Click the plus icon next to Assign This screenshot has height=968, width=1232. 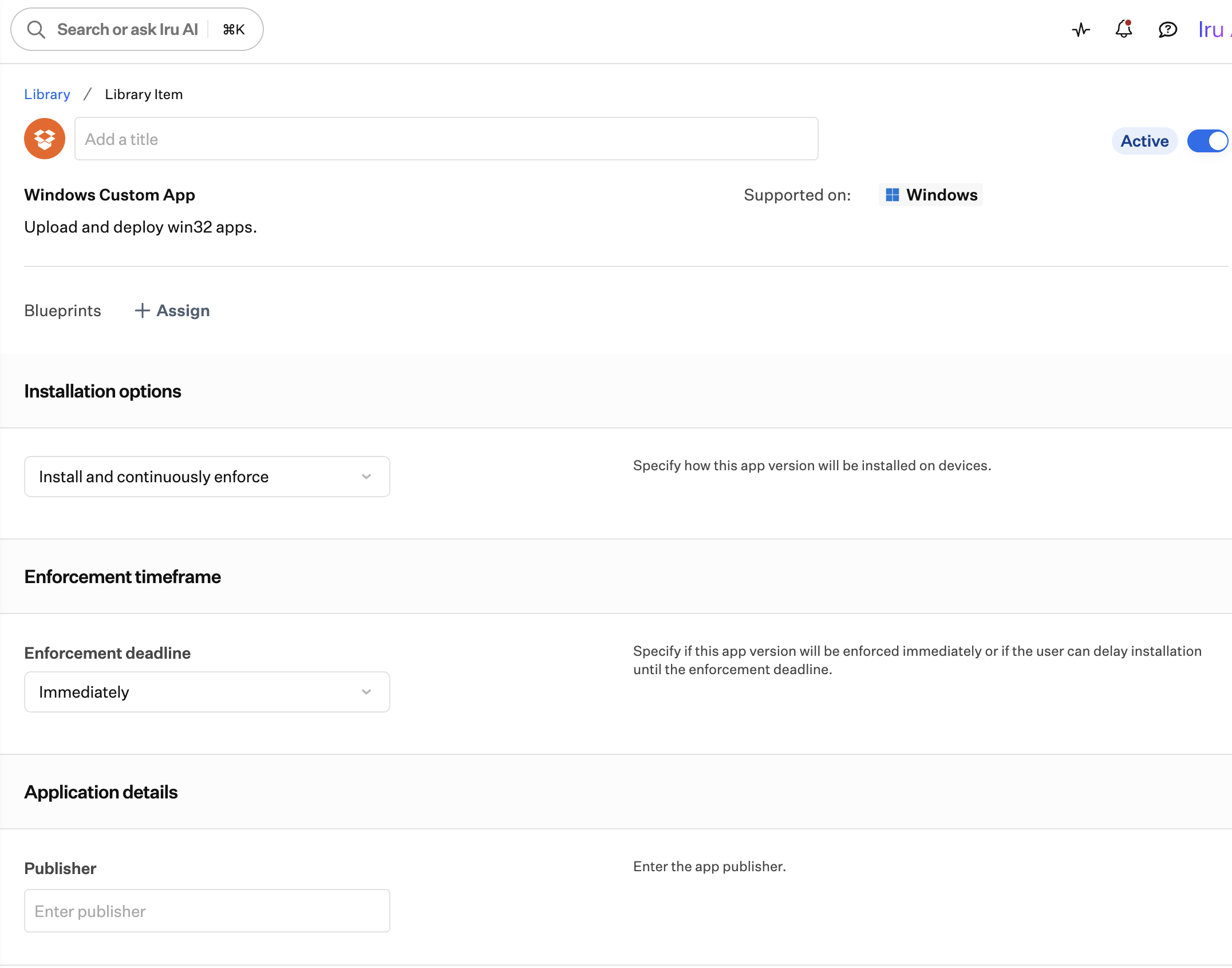pos(141,310)
